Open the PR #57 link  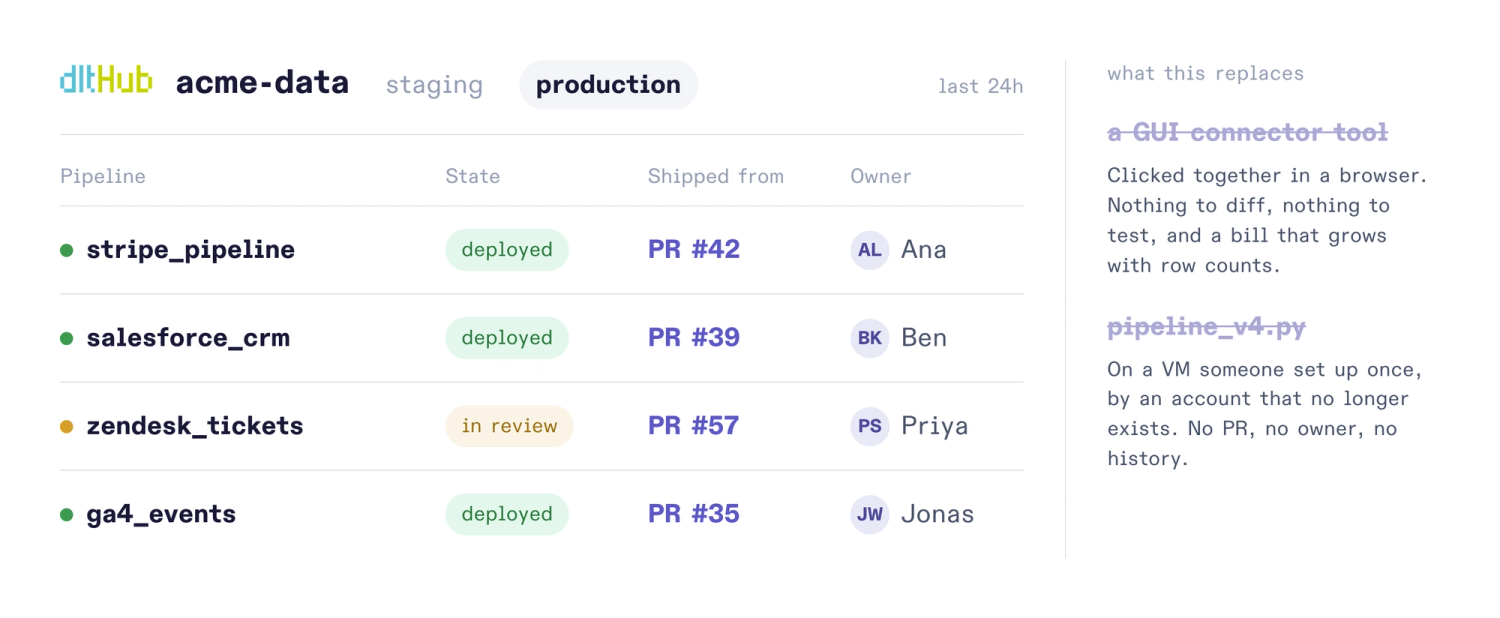coord(694,426)
